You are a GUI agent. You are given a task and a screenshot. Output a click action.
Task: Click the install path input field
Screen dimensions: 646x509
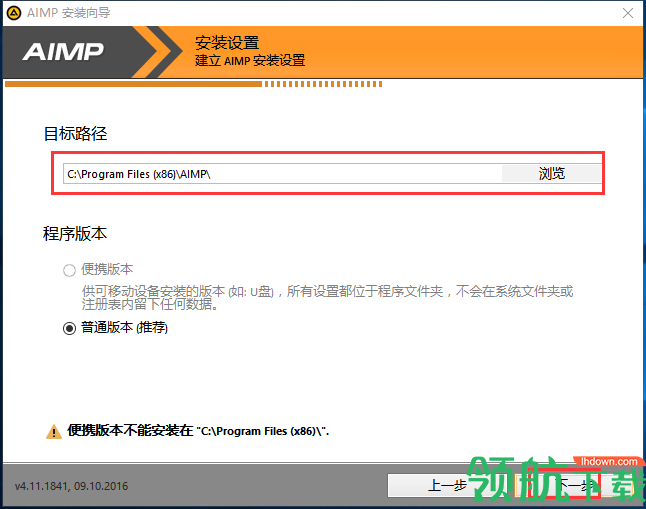(283, 174)
